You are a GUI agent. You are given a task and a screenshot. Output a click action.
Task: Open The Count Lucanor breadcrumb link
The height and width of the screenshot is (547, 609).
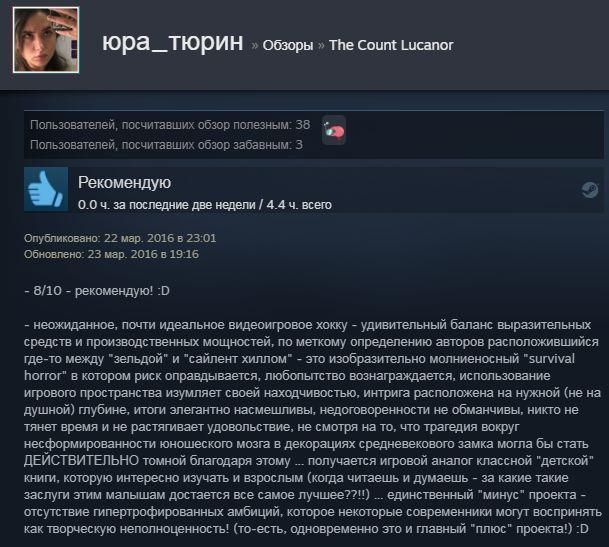pyautogui.click(x=391, y=45)
